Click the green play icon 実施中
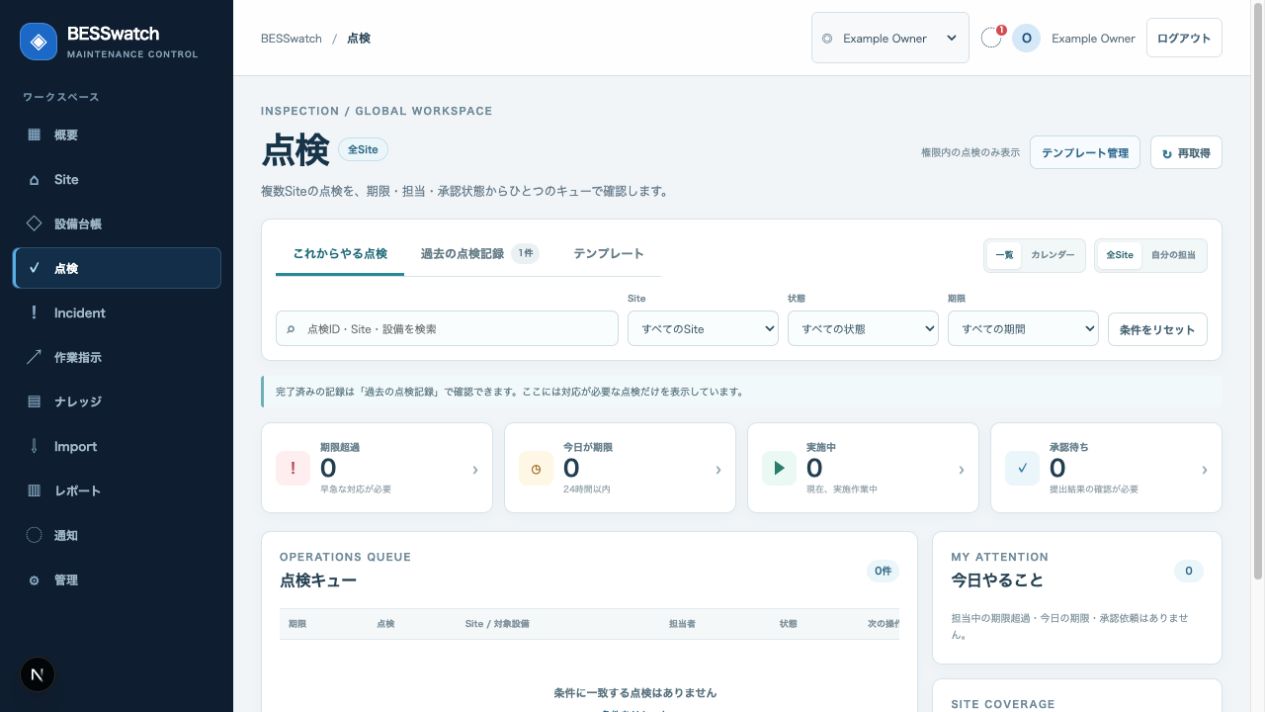Screen dimensions: 1265x712 [x=779, y=468]
